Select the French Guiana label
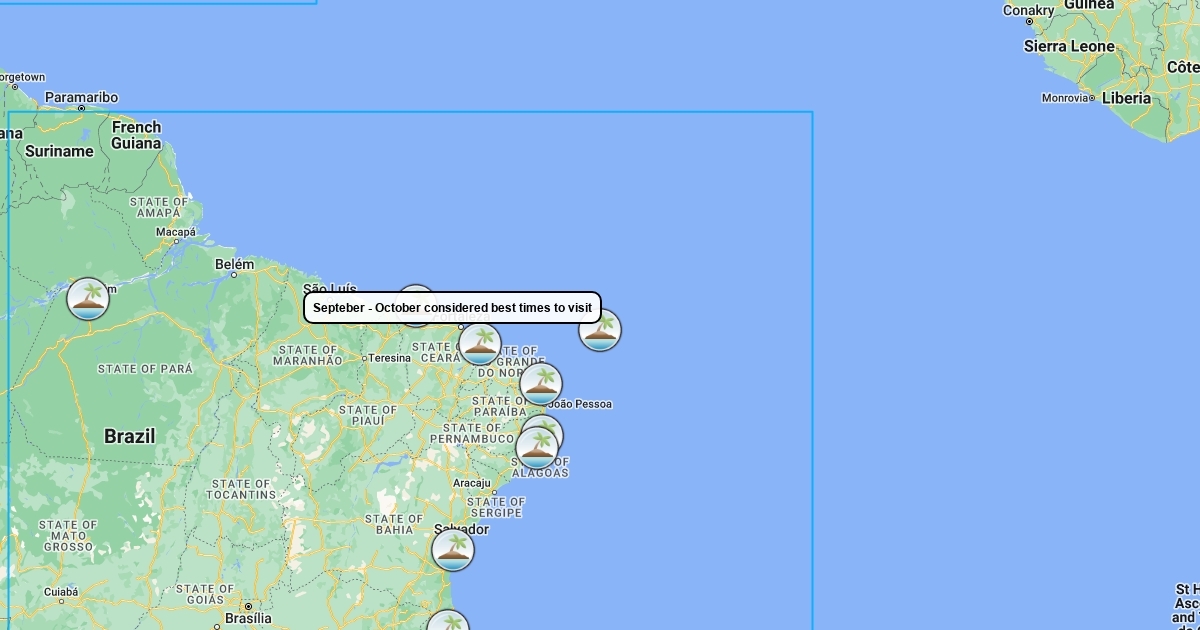Screen dimensions: 1200x630 136,135
